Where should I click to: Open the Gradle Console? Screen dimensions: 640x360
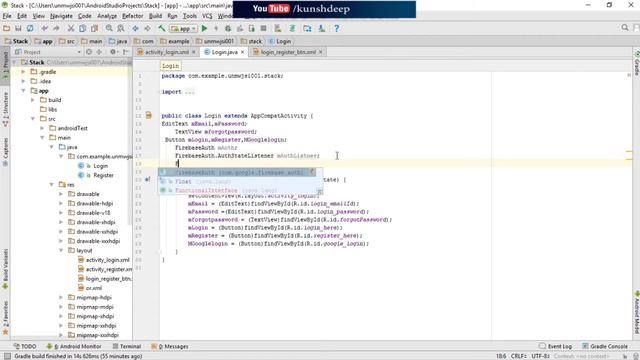point(605,346)
